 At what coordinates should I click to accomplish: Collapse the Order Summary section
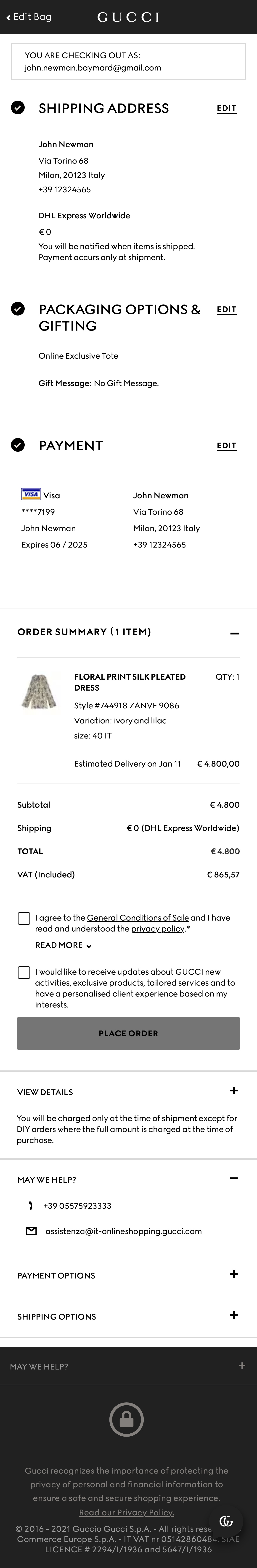coord(234,633)
